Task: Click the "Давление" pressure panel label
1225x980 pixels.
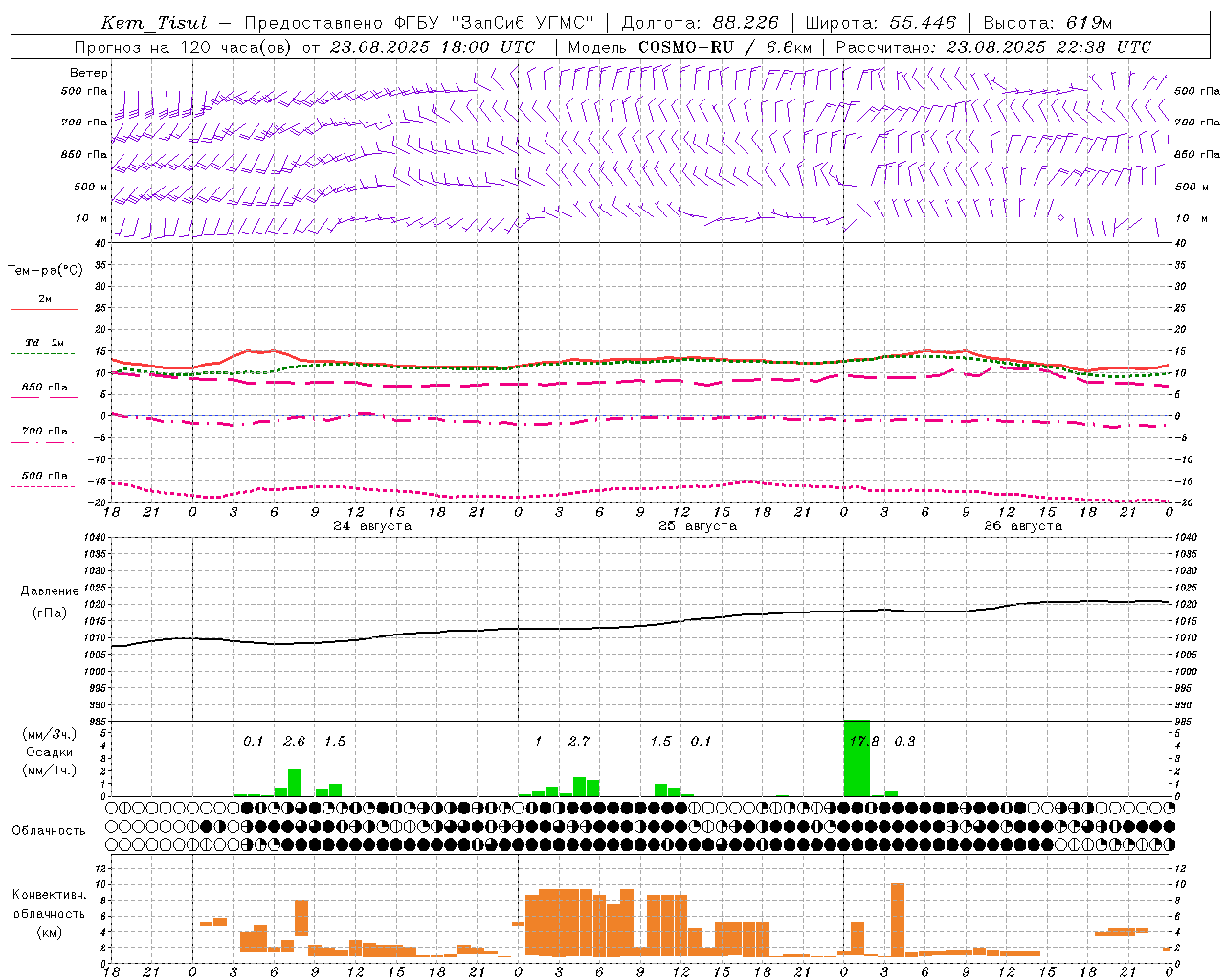Action: (50, 591)
